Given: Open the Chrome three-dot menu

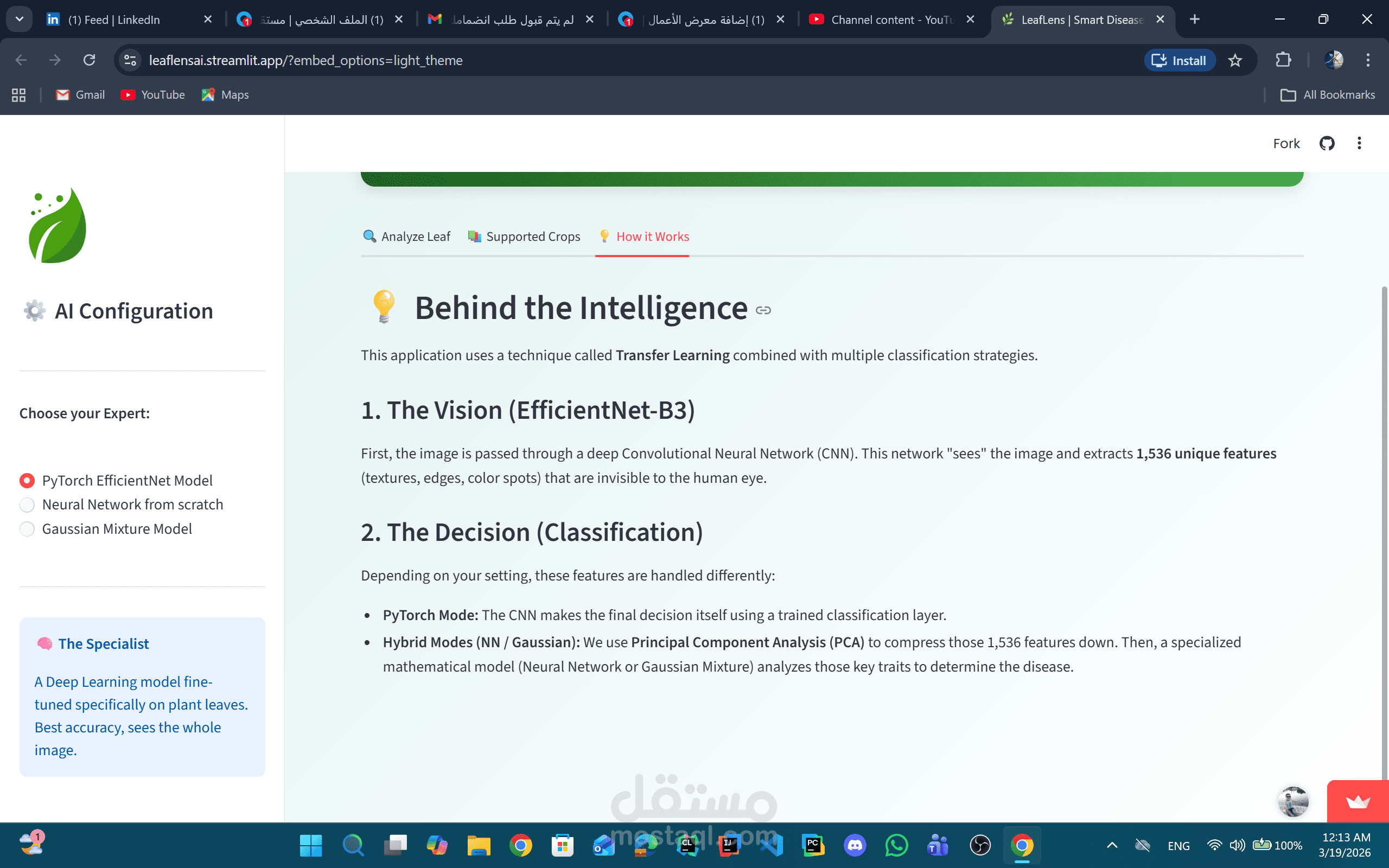Looking at the screenshot, I should 1368,60.
